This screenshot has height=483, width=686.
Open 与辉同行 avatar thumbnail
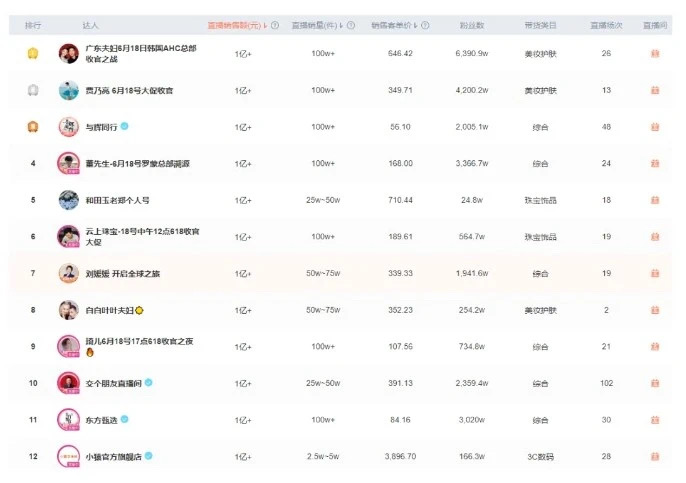[69, 127]
